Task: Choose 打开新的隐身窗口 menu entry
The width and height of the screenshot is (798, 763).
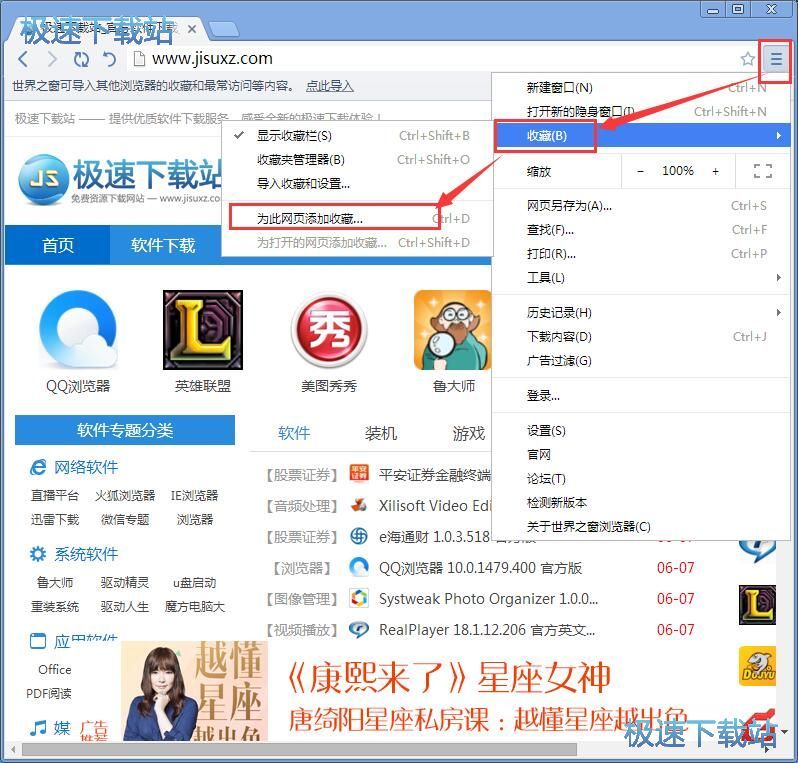Action: [x=642, y=111]
